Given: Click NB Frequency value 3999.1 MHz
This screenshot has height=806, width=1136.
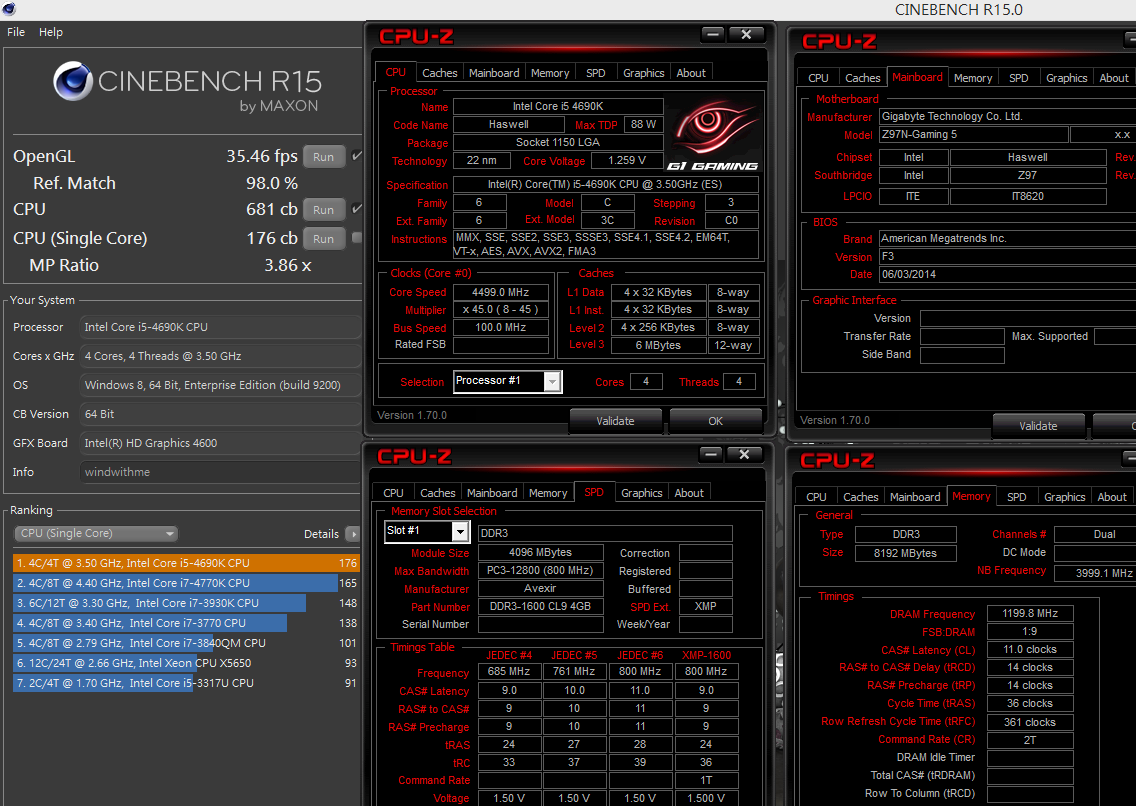Looking at the screenshot, I should click(x=1095, y=573).
